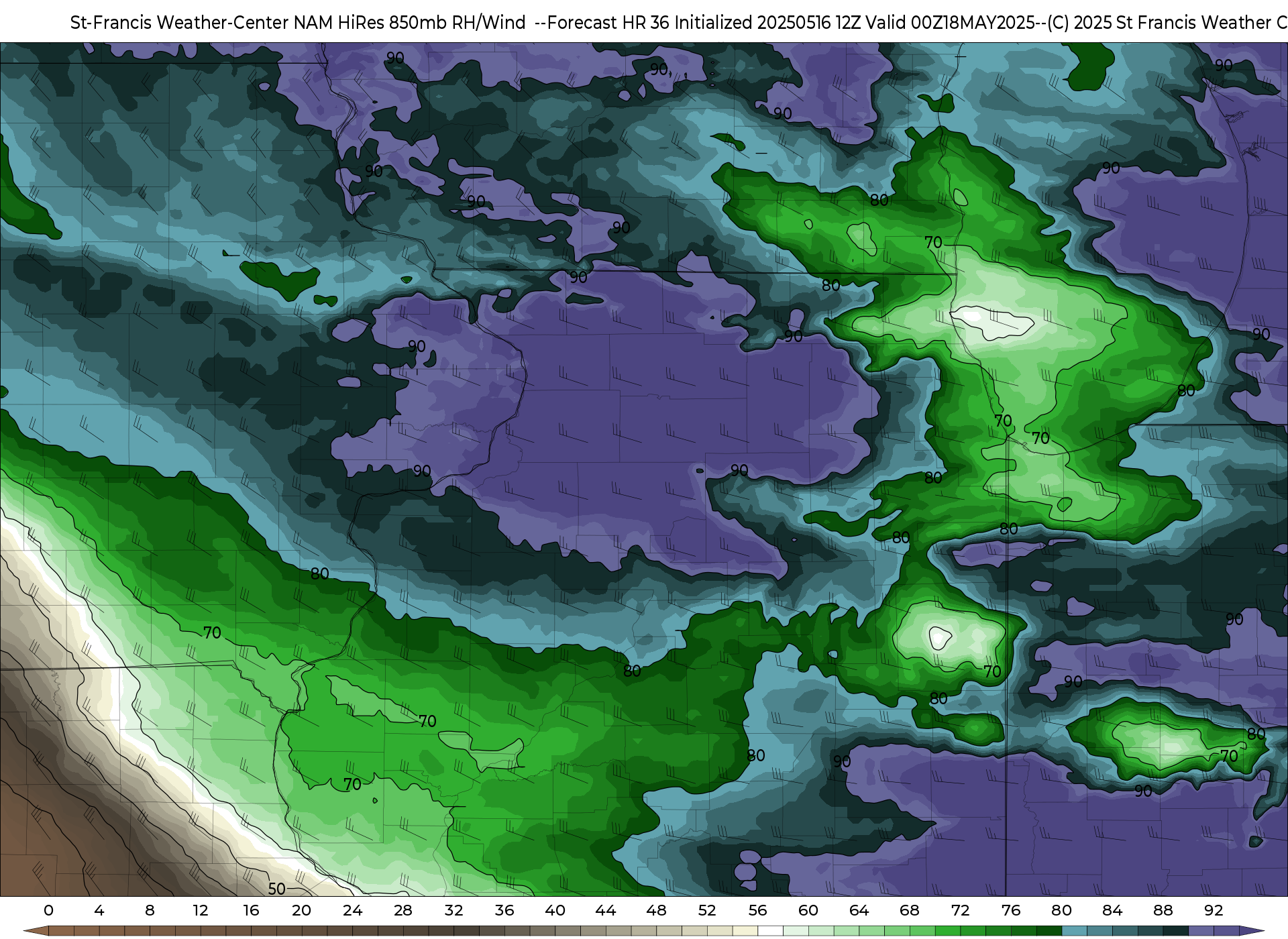Click the "50" contour label on the map

[277, 889]
